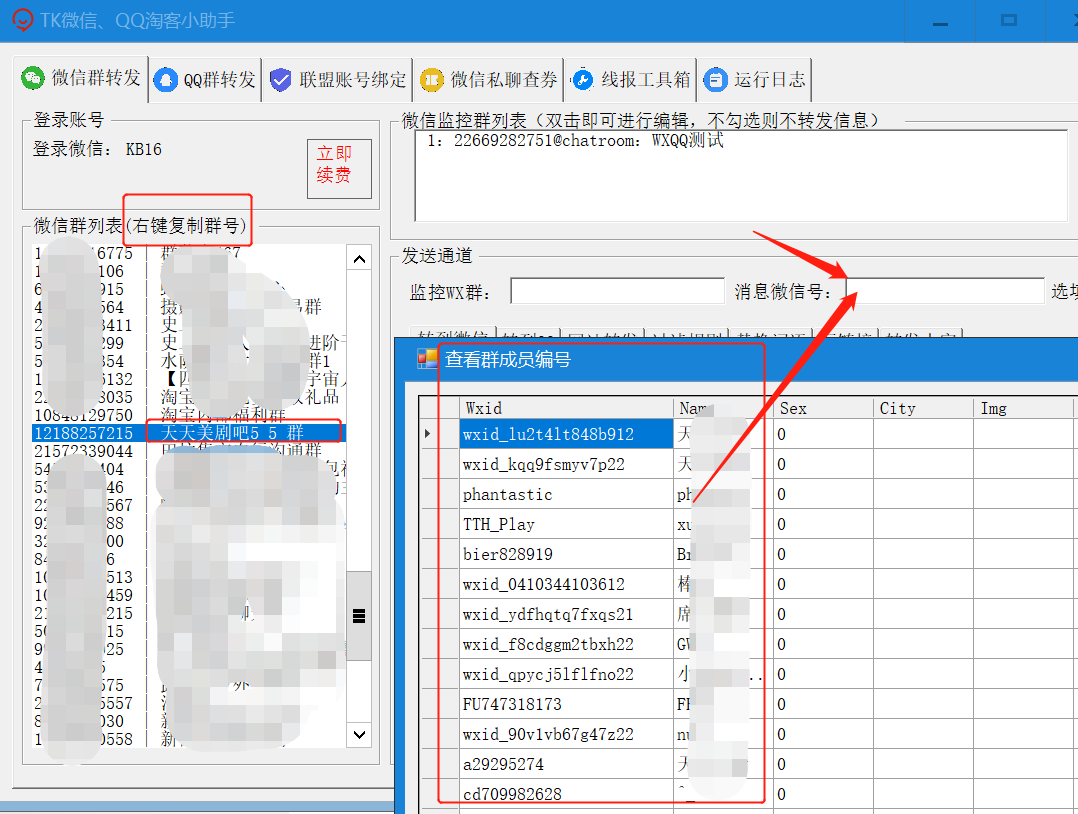The width and height of the screenshot is (1078, 814).
Task: Click the log icon on 运行日志 tab
Action: 715,80
